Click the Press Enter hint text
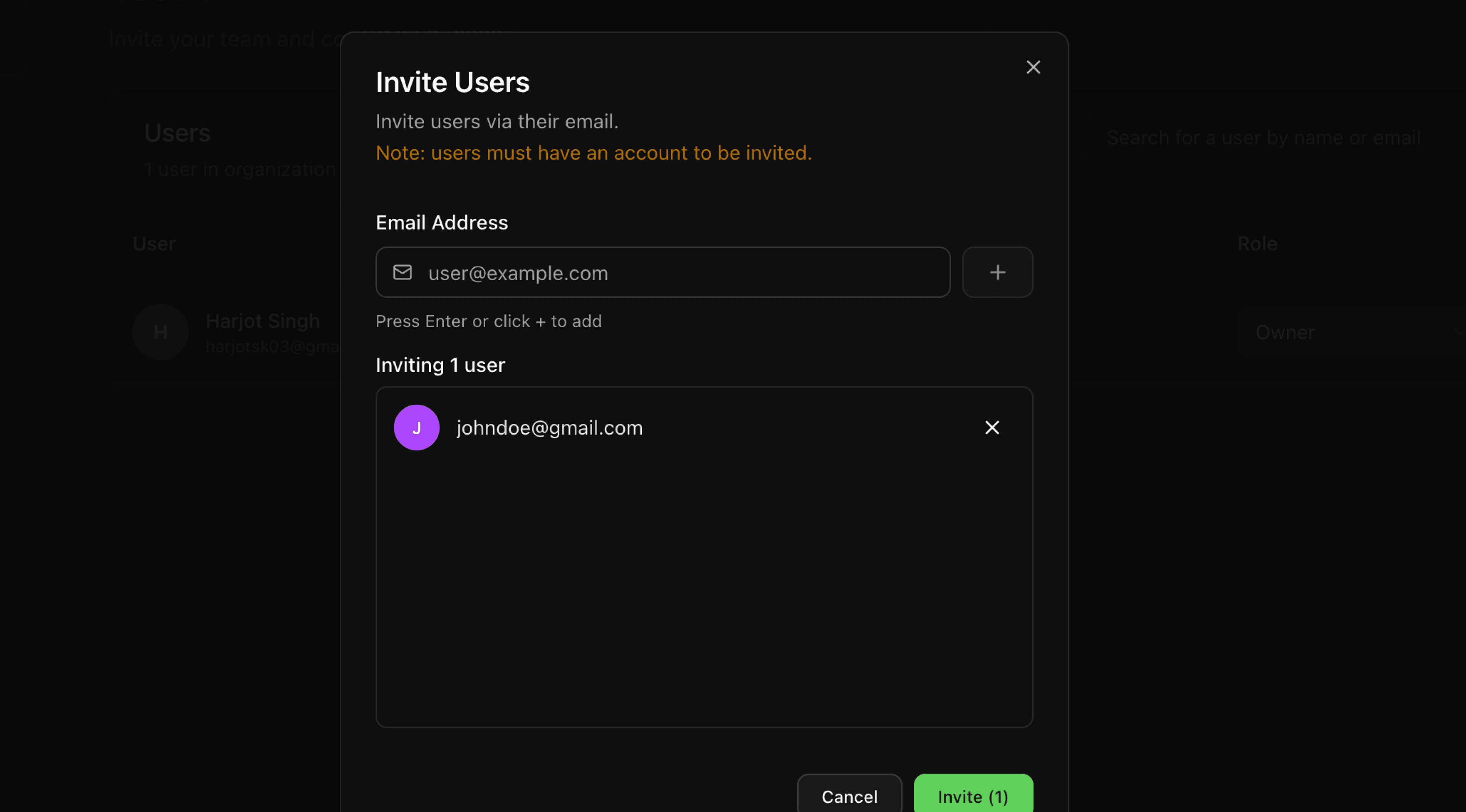The image size is (1466, 812). pyautogui.click(x=488, y=321)
